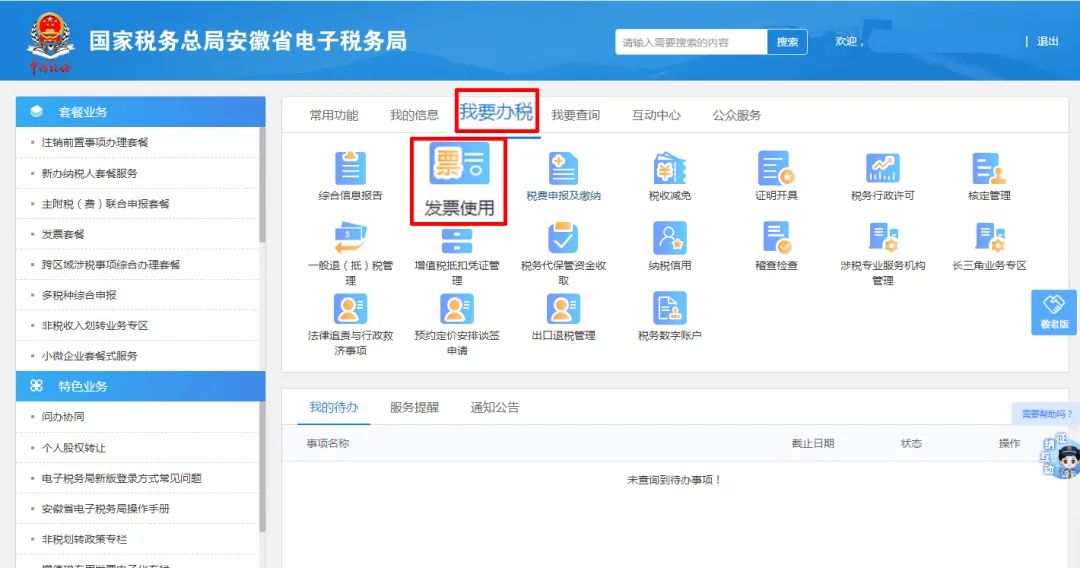1080x568 pixels.
Task: Open the 综合信息报告 icon
Action: [351, 169]
